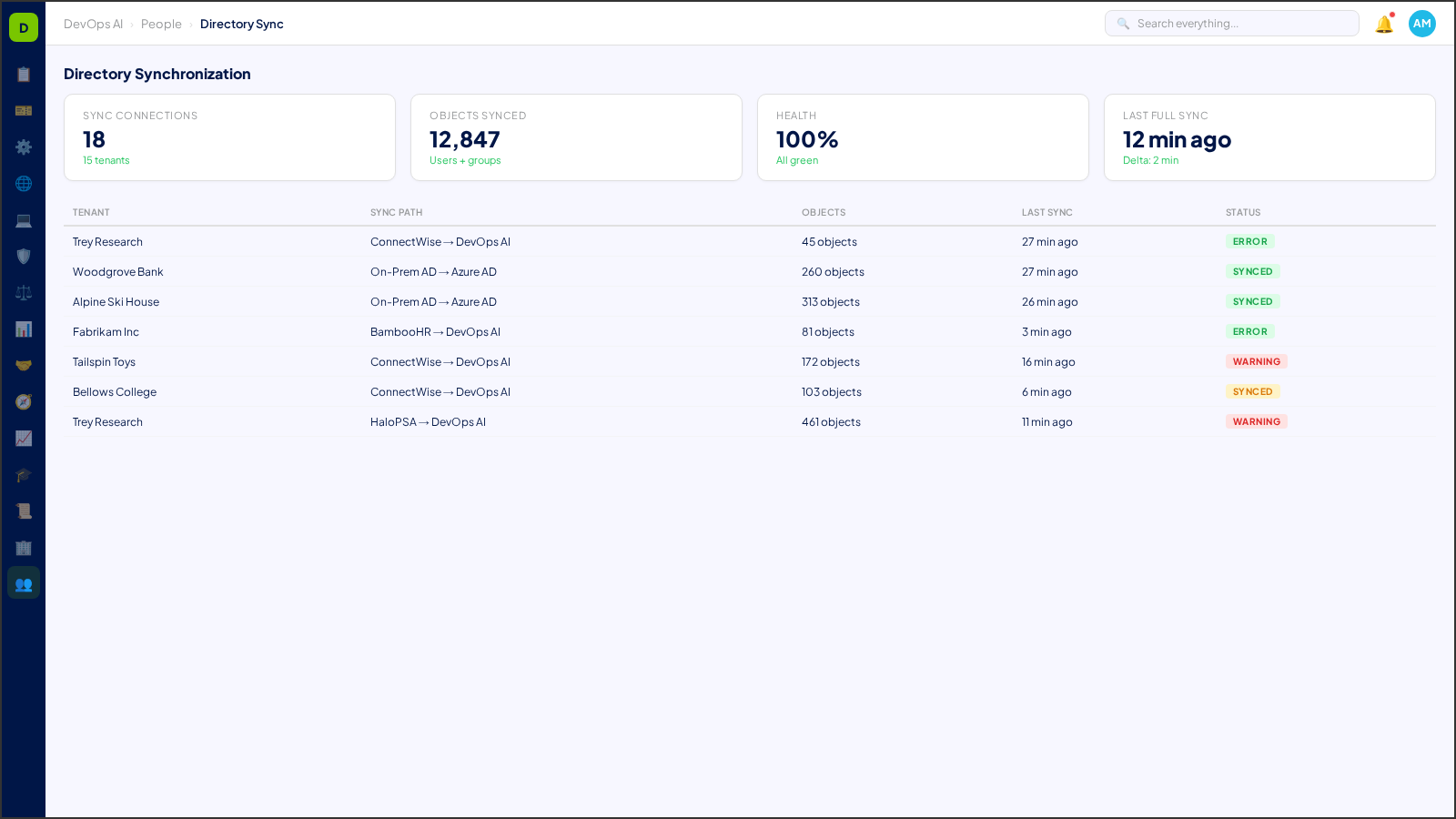Viewport: 1456px width, 819px height.
Task: Open the clipboard/tasks icon in sidebar
Action: click(24, 75)
